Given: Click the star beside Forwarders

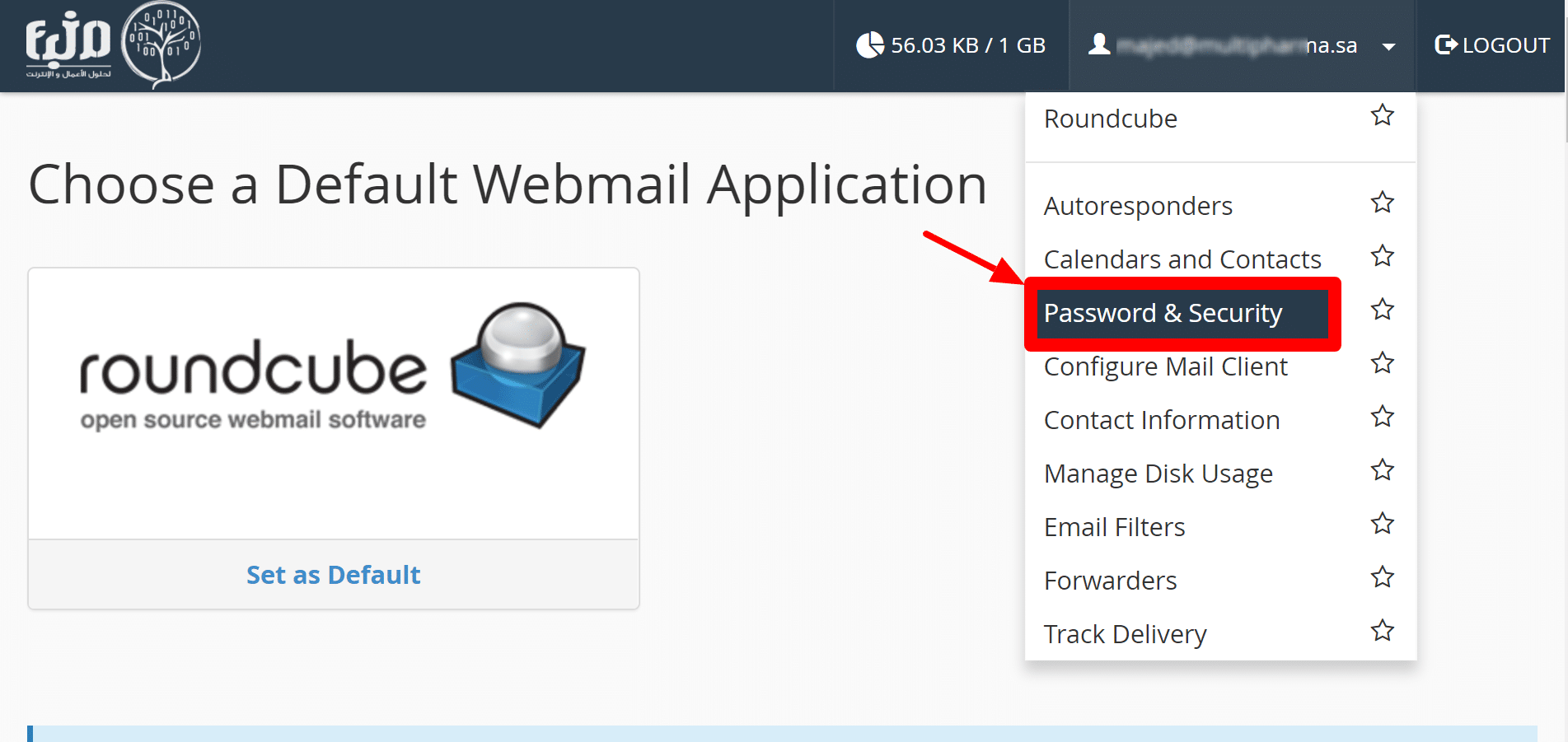Looking at the screenshot, I should click(x=1382, y=577).
